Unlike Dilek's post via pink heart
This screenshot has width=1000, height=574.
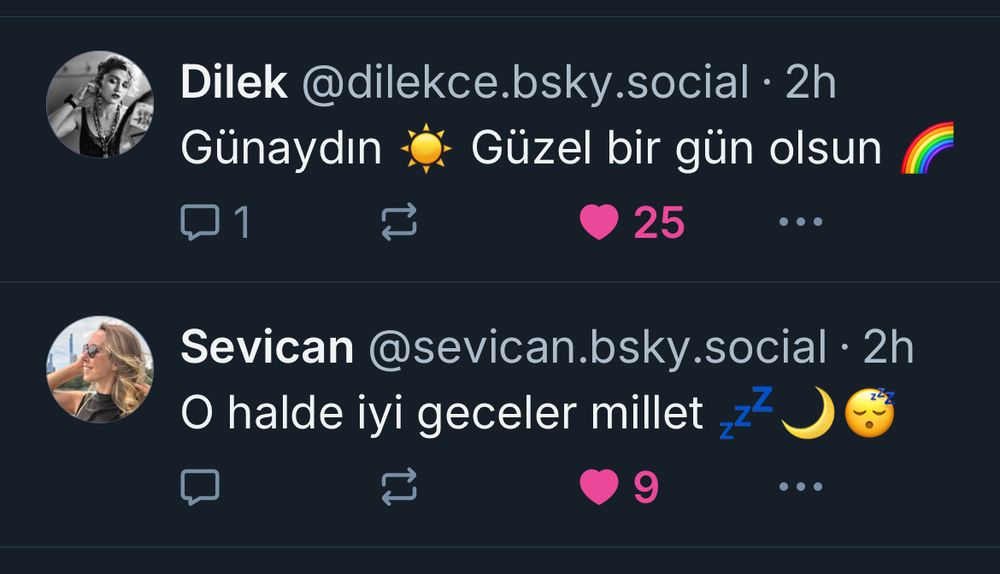point(599,222)
